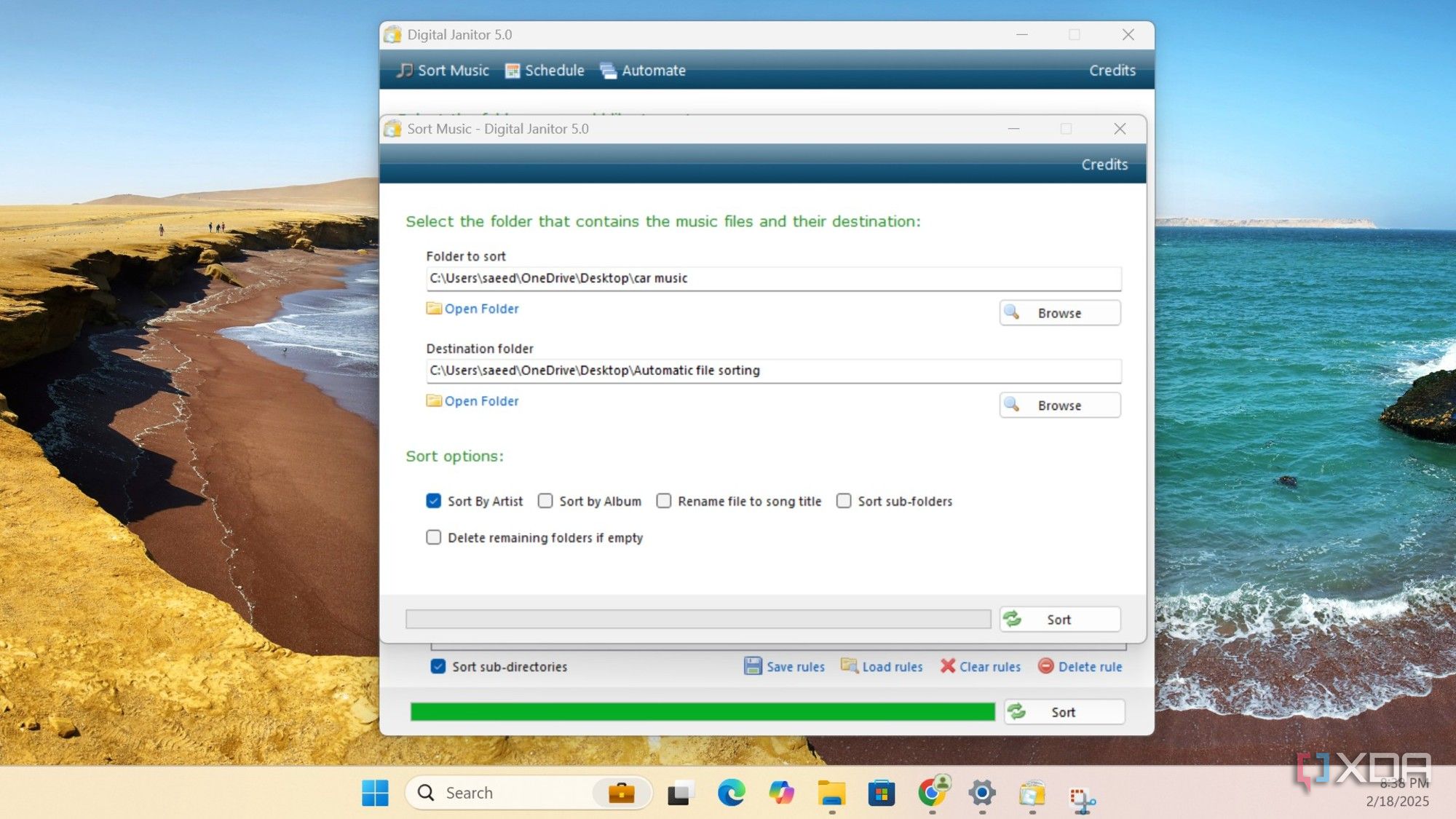Open the Schedule menu item

click(x=545, y=71)
